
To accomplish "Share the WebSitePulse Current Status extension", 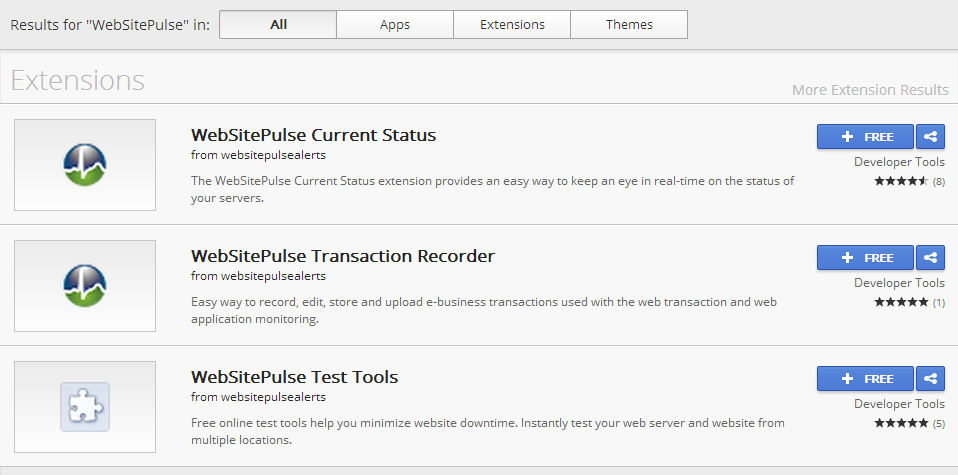I will point(930,137).
